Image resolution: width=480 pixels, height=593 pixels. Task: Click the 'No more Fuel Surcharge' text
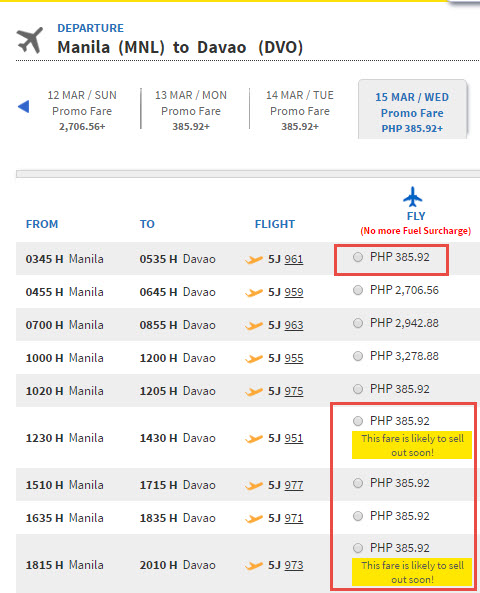[x=415, y=231]
